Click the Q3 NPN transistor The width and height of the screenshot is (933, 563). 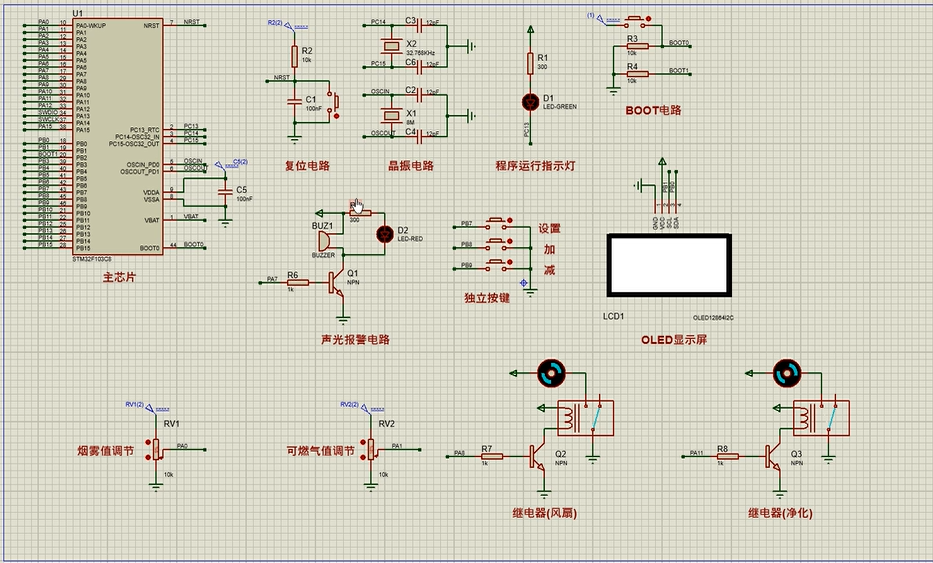tap(773, 457)
